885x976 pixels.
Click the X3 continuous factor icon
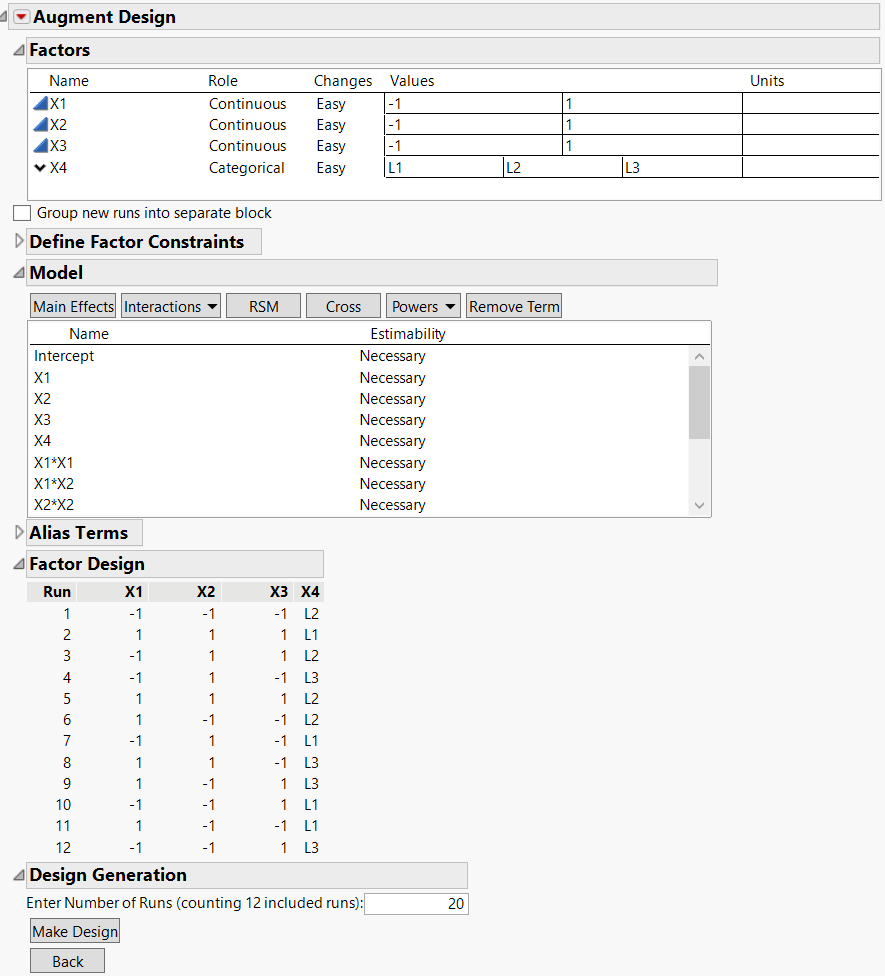[x=40, y=146]
